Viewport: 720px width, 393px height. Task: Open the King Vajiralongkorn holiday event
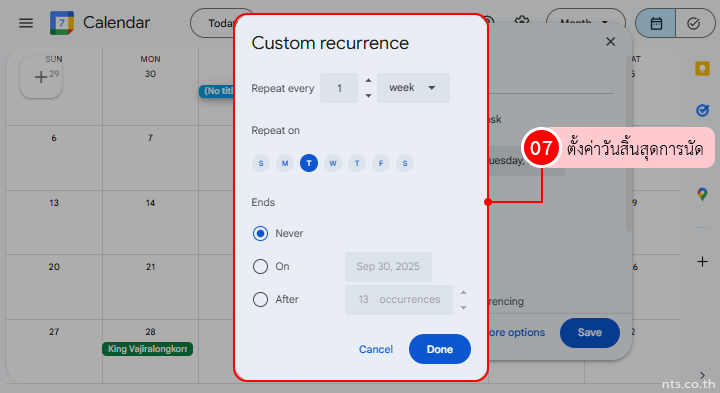pos(147,349)
